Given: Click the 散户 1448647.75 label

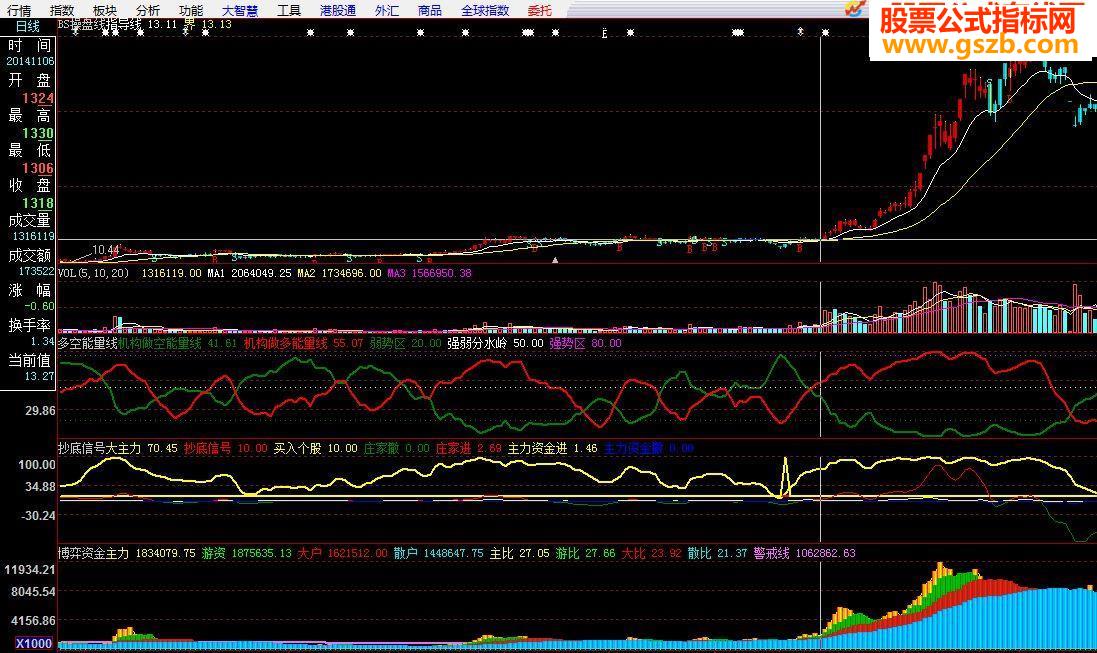Looking at the screenshot, I should [439, 553].
